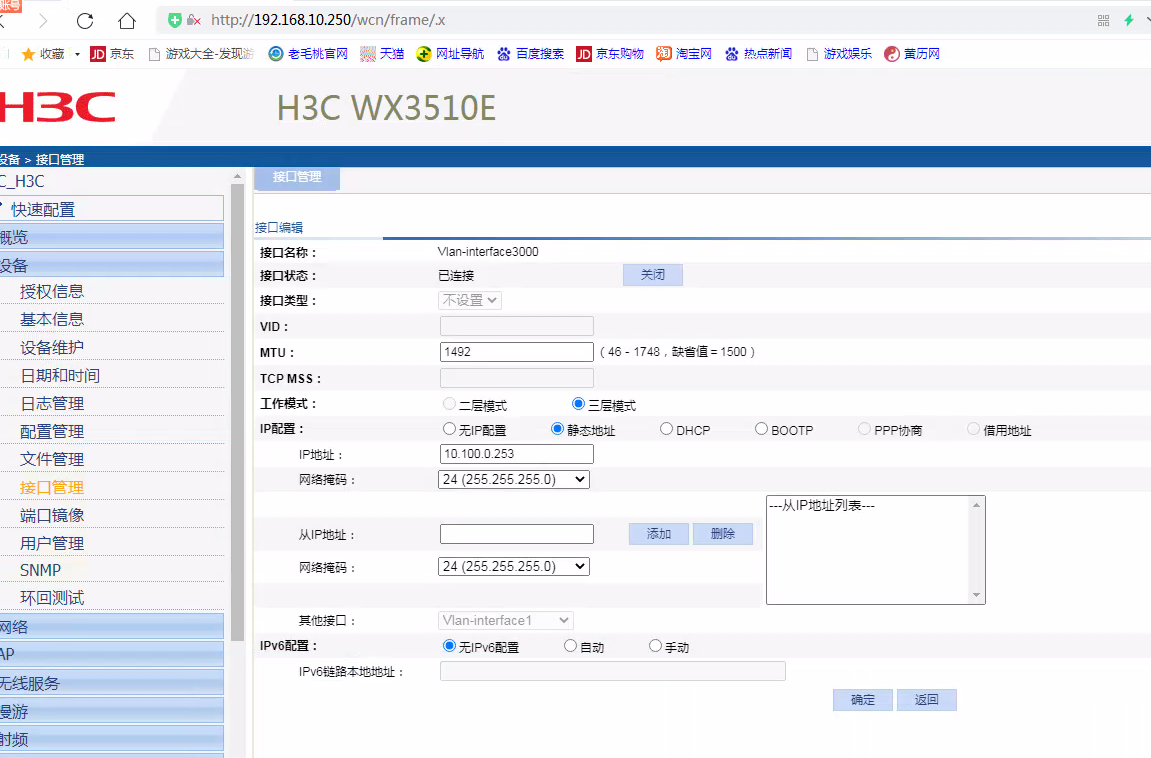Viewport: 1151px width, 758px height.
Task: Click the browser reload icon
Action: pyautogui.click(x=85, y=21)
